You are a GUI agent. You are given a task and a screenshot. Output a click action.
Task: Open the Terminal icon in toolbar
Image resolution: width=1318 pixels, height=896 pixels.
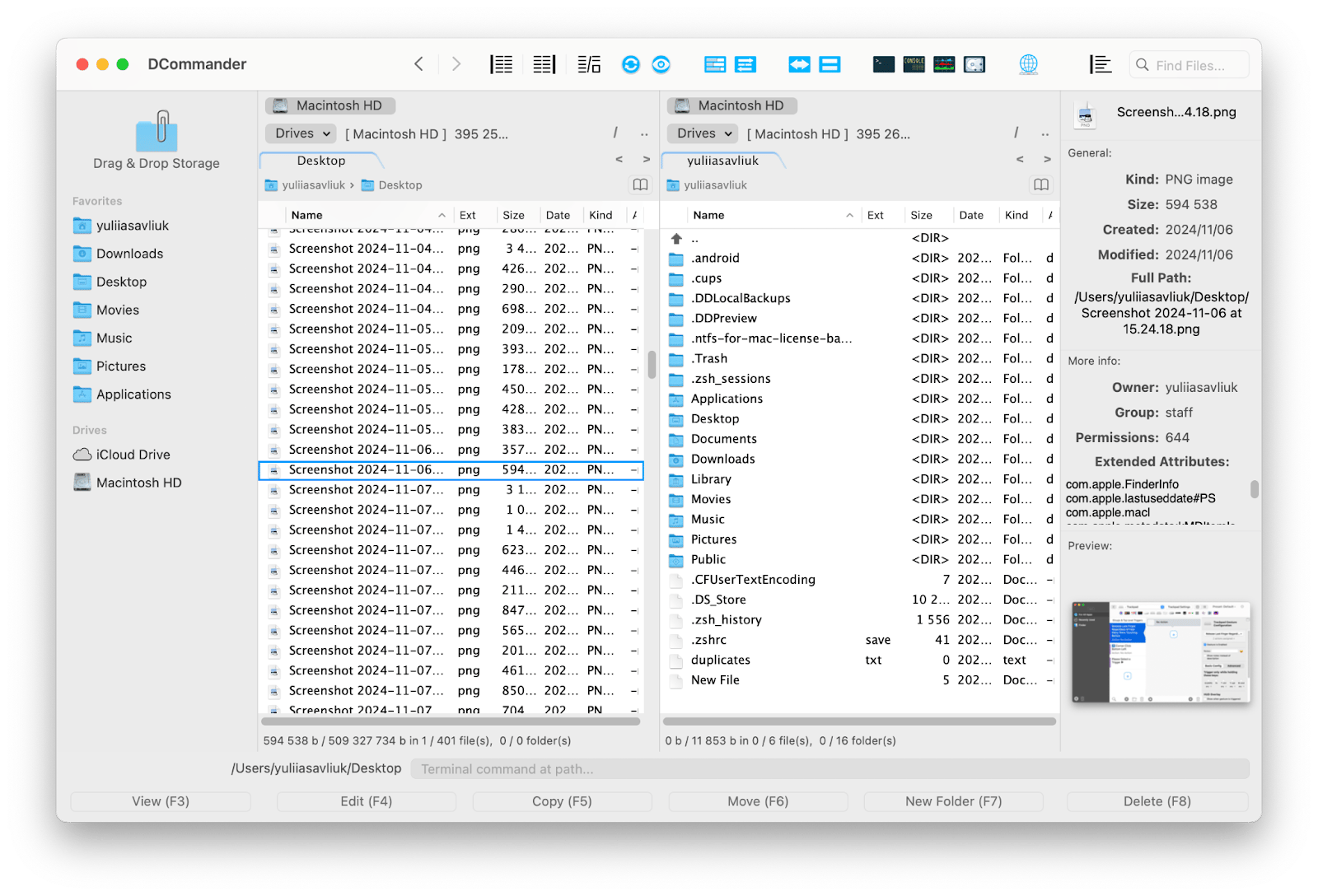(884, 65)
